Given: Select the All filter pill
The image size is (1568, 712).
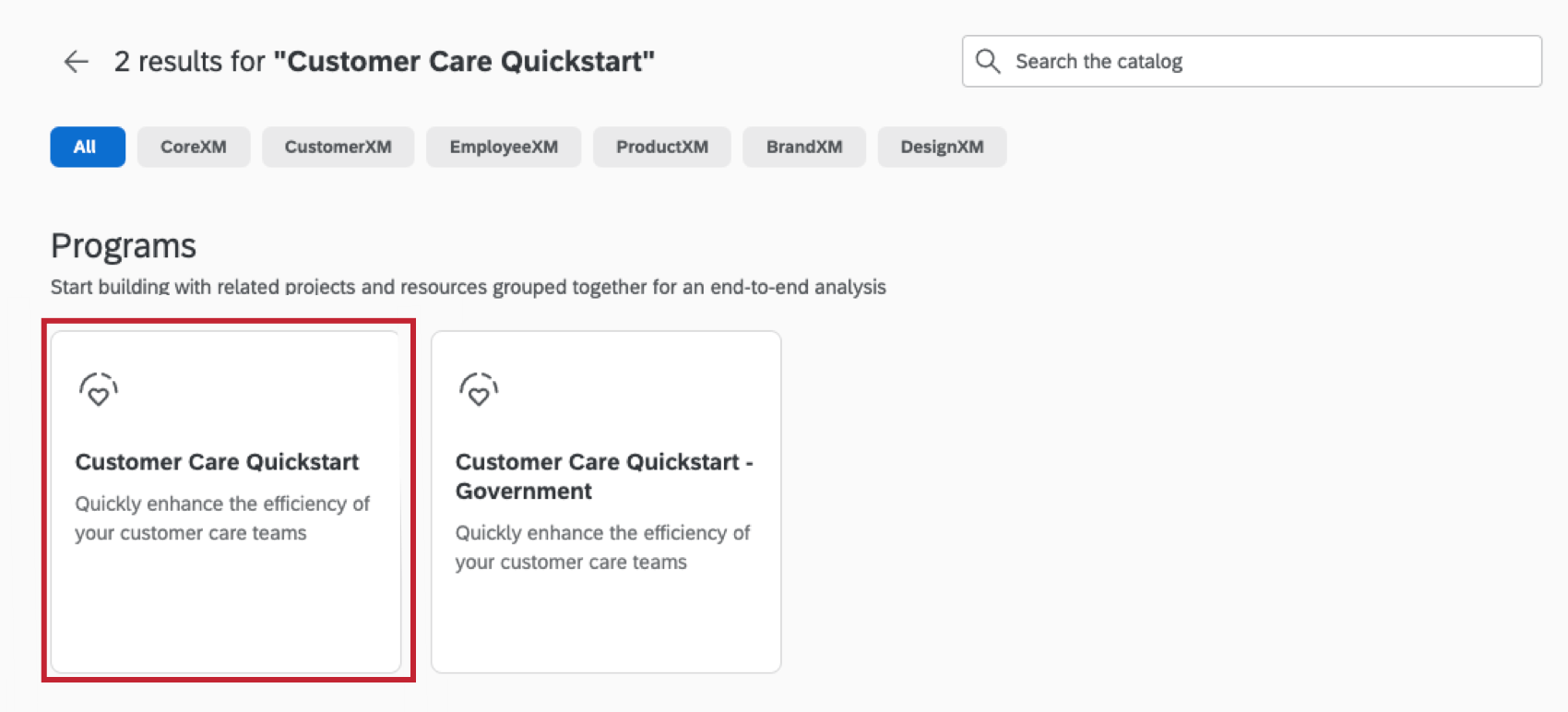Looking at the screenshot, I should click(x=87, y=146).
